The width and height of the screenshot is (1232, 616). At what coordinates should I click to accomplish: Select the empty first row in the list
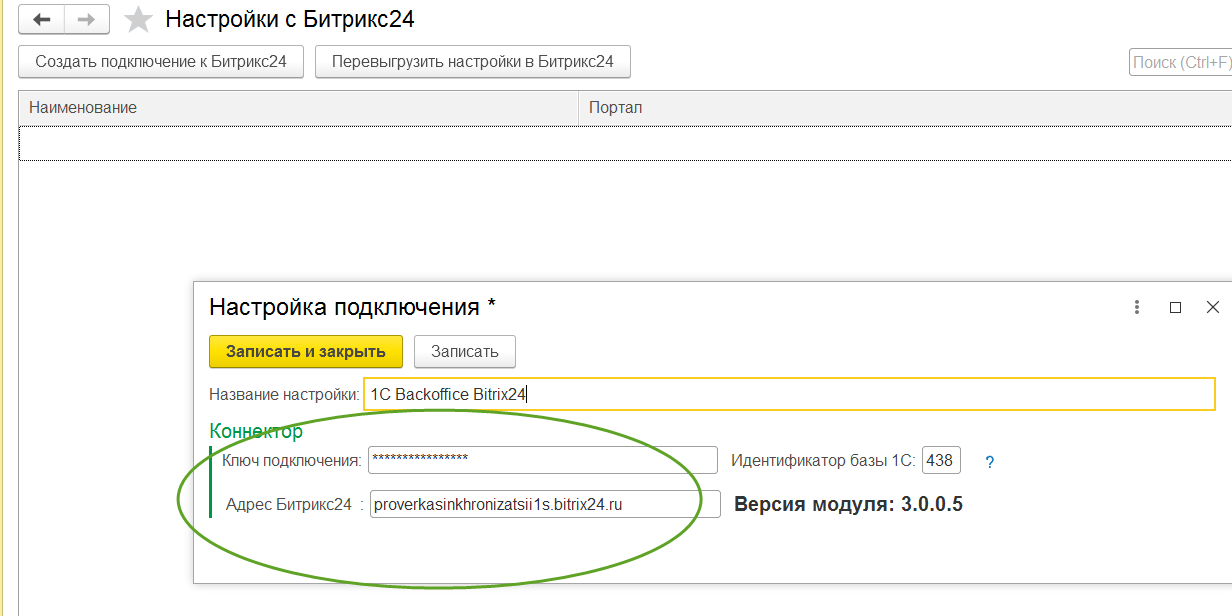625,143
